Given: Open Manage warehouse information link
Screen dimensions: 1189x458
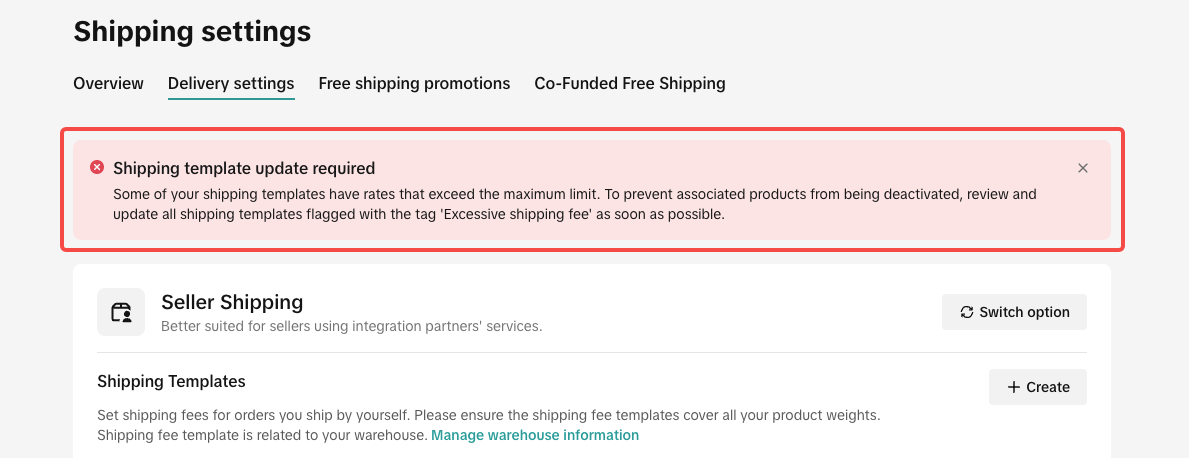Looking at the screenshot, I should coord(535,435).
